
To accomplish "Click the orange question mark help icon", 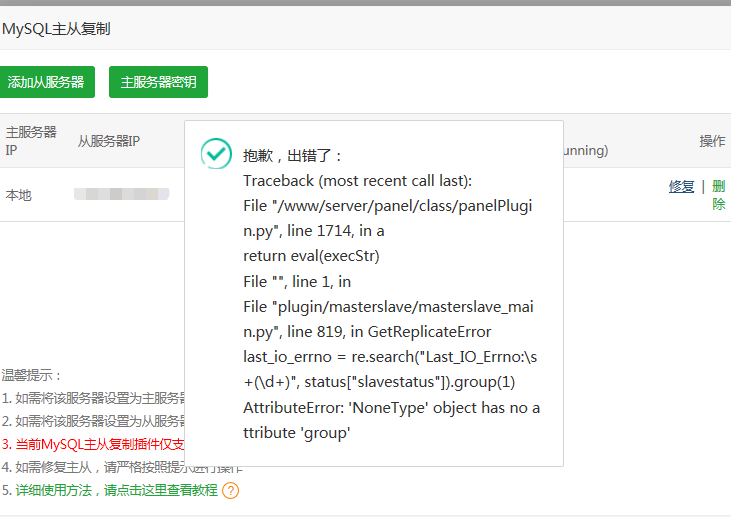I will [230, 491].
